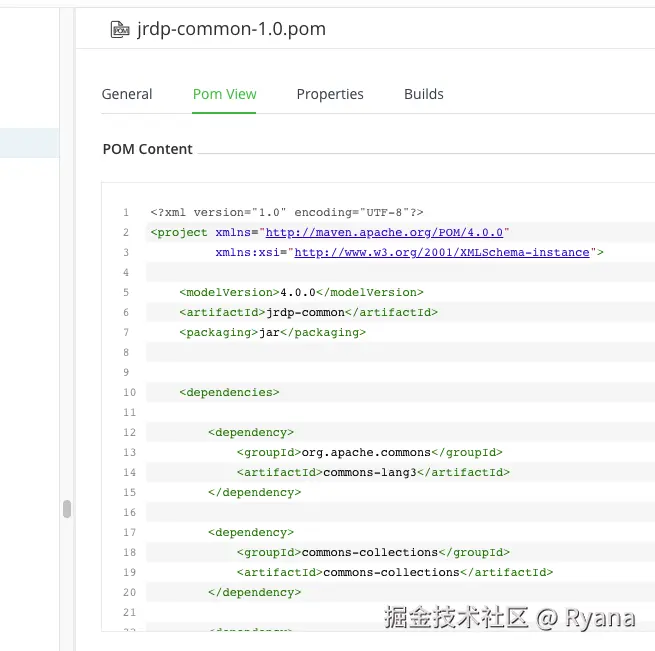This screenshot has width=655, height=651.
Task: Switch to the General tab
Action: coord(127,94)
